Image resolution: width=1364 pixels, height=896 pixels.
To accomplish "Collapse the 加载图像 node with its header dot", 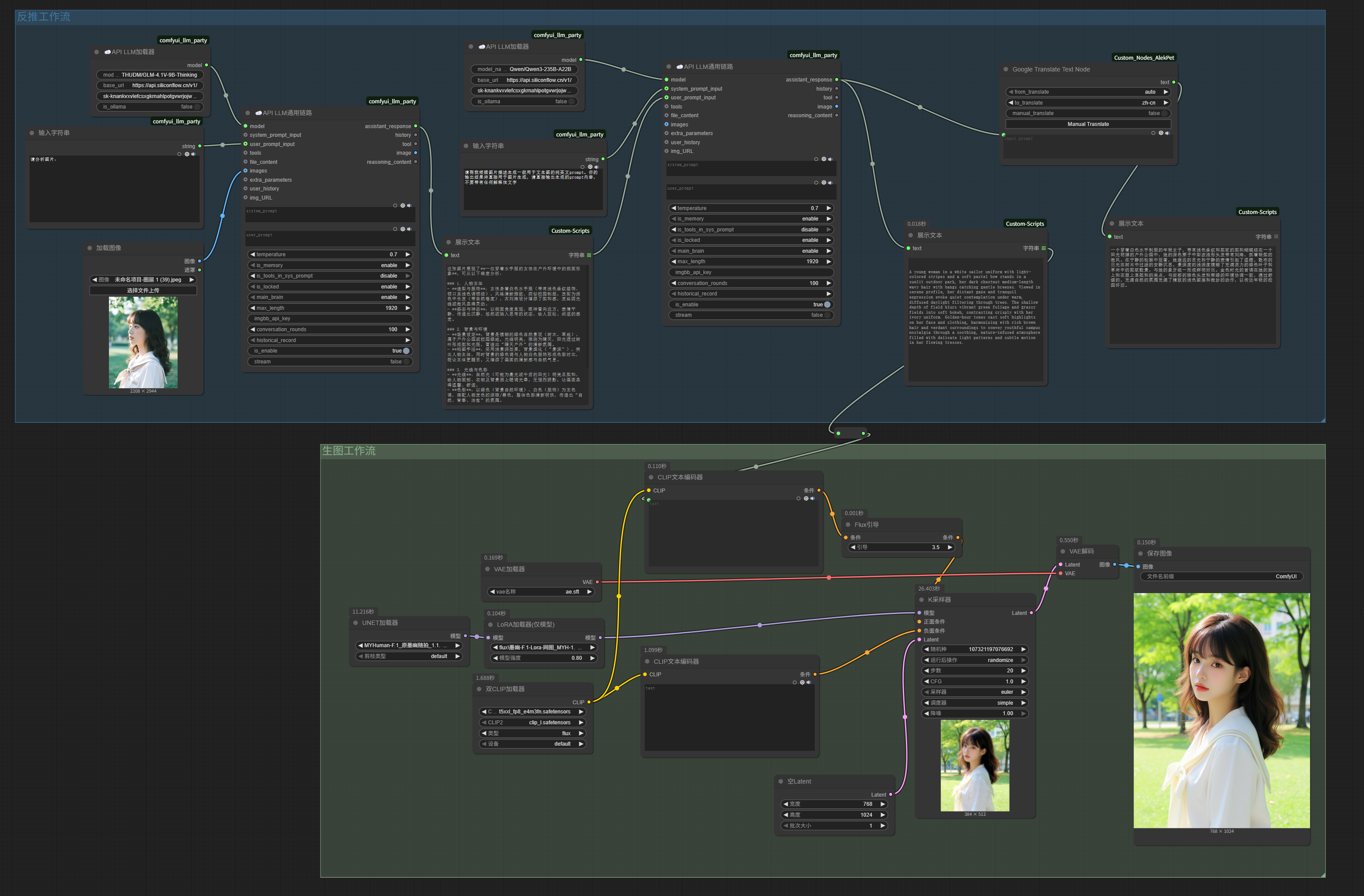I will pyautogui.click(x=89, y=248).
